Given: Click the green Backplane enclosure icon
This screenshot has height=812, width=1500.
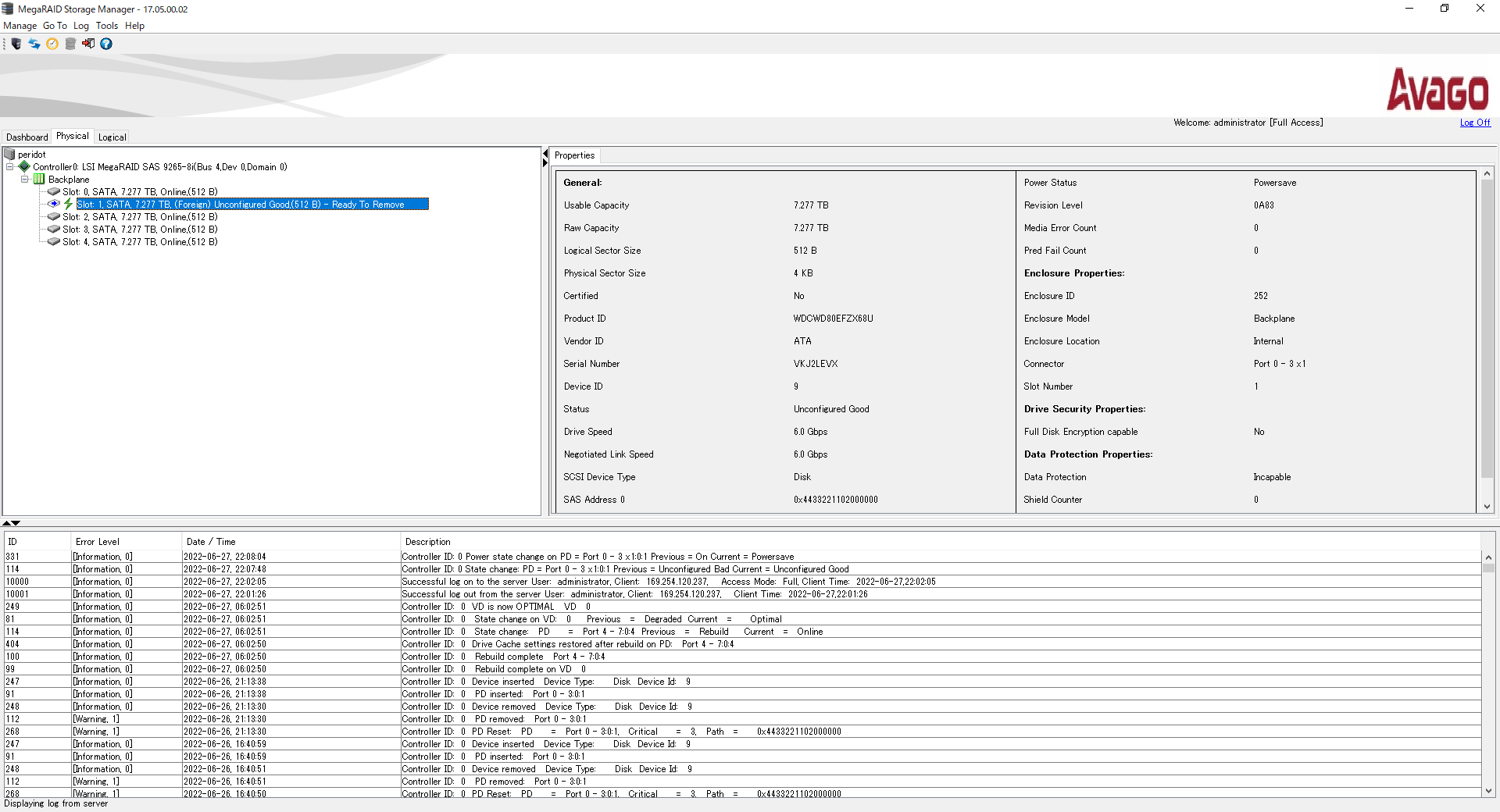Looking at the screenshot, I should click(39, 179).
